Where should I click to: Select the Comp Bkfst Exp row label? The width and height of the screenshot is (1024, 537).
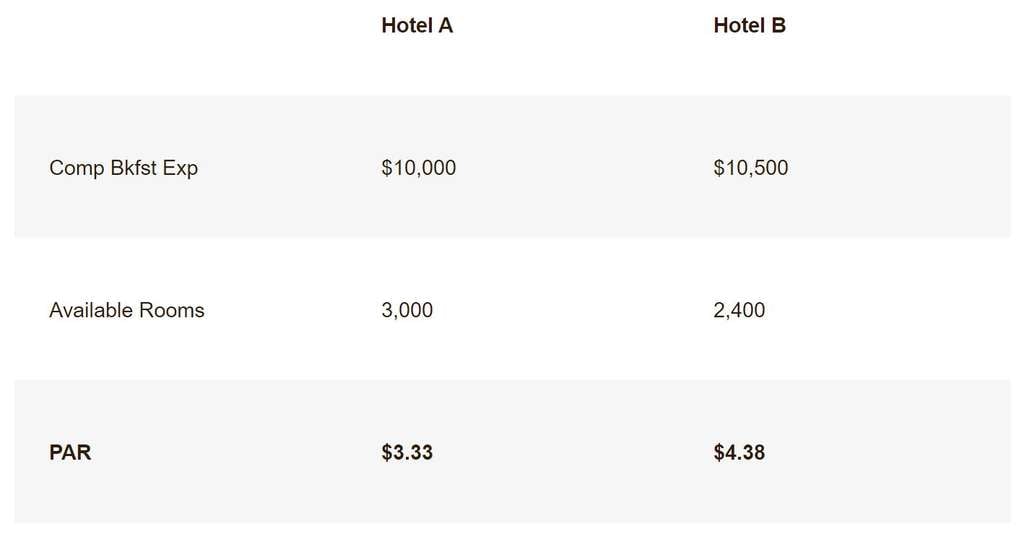[123, 168]
